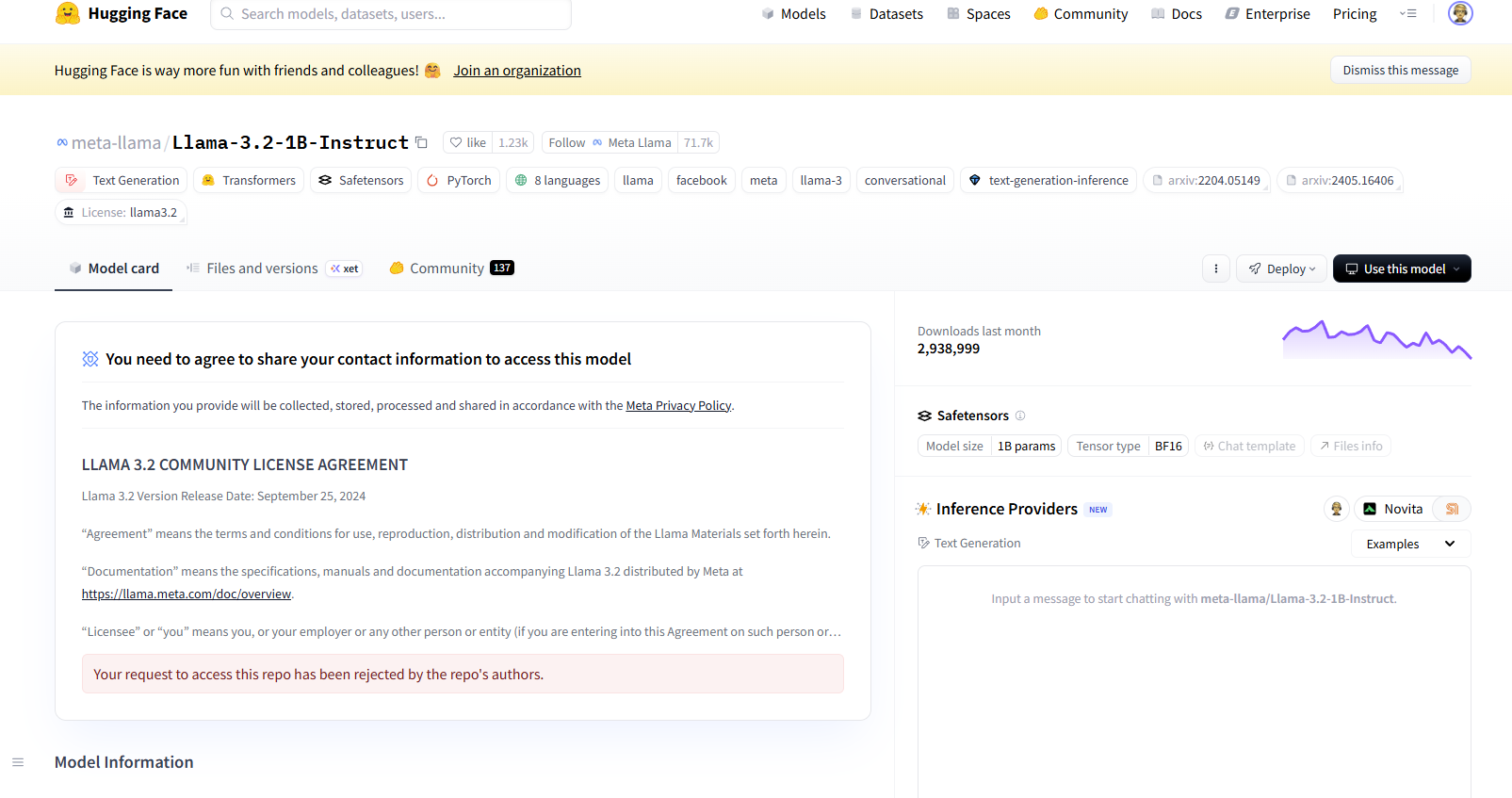Viewport: 1512px width, 798px height.
Task: Follow the Meta Llama organization
Action: [566, 143]
